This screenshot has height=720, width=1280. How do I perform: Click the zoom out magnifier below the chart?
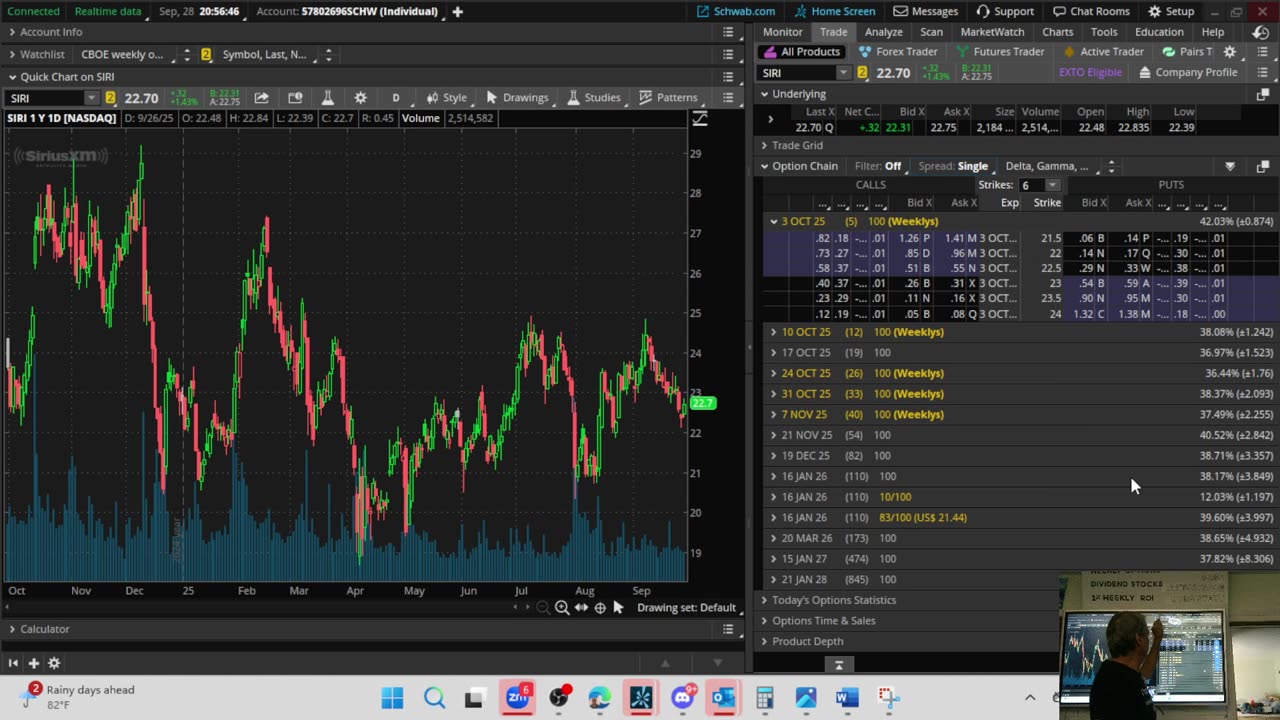pos(543,608)
